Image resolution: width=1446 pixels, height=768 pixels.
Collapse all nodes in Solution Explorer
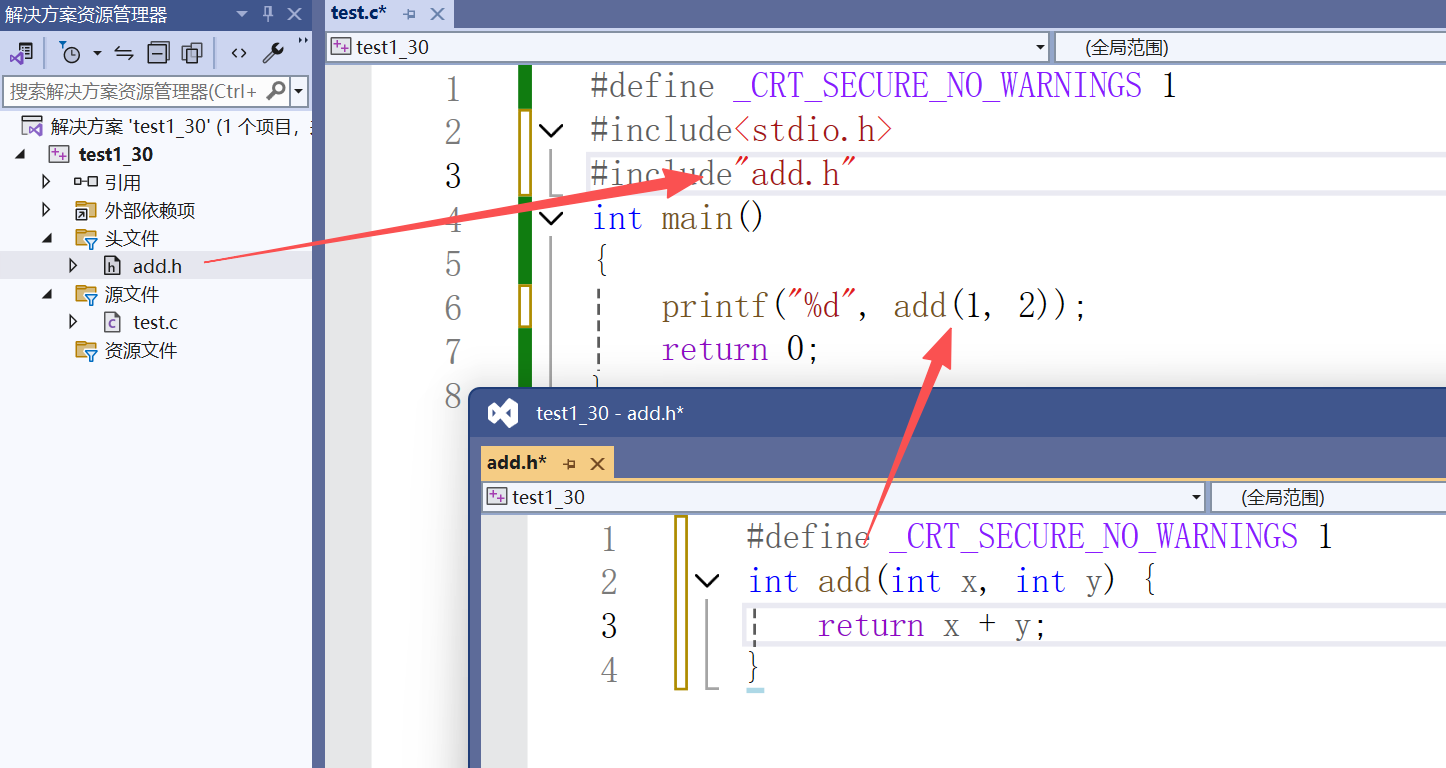coord(158,53)
